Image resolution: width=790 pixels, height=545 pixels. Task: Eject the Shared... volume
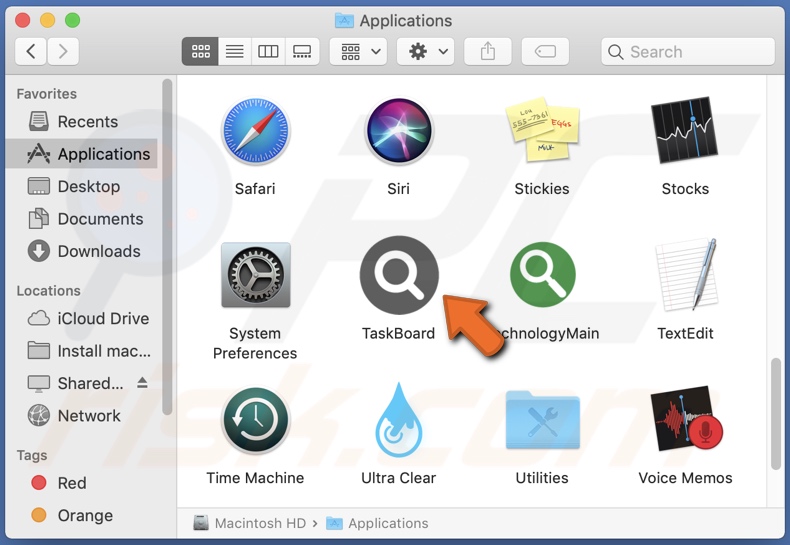[x=143, y=383]
